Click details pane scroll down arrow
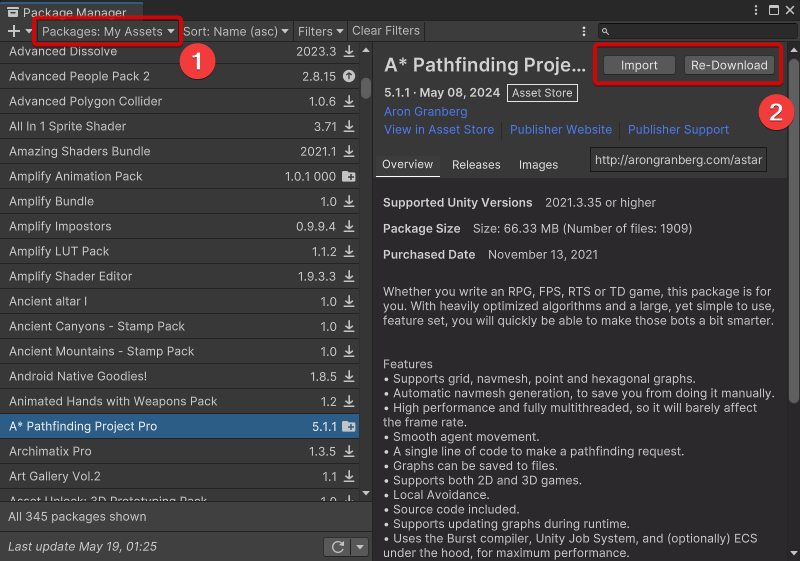 pos(793,553)
